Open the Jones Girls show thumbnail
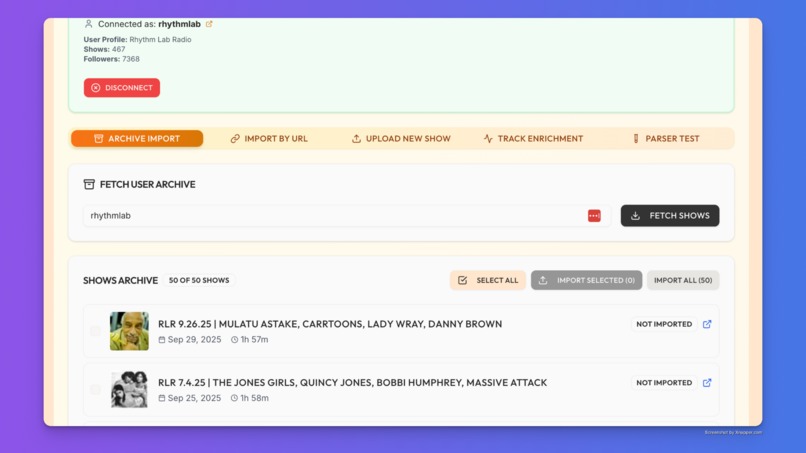 point(129,390)
